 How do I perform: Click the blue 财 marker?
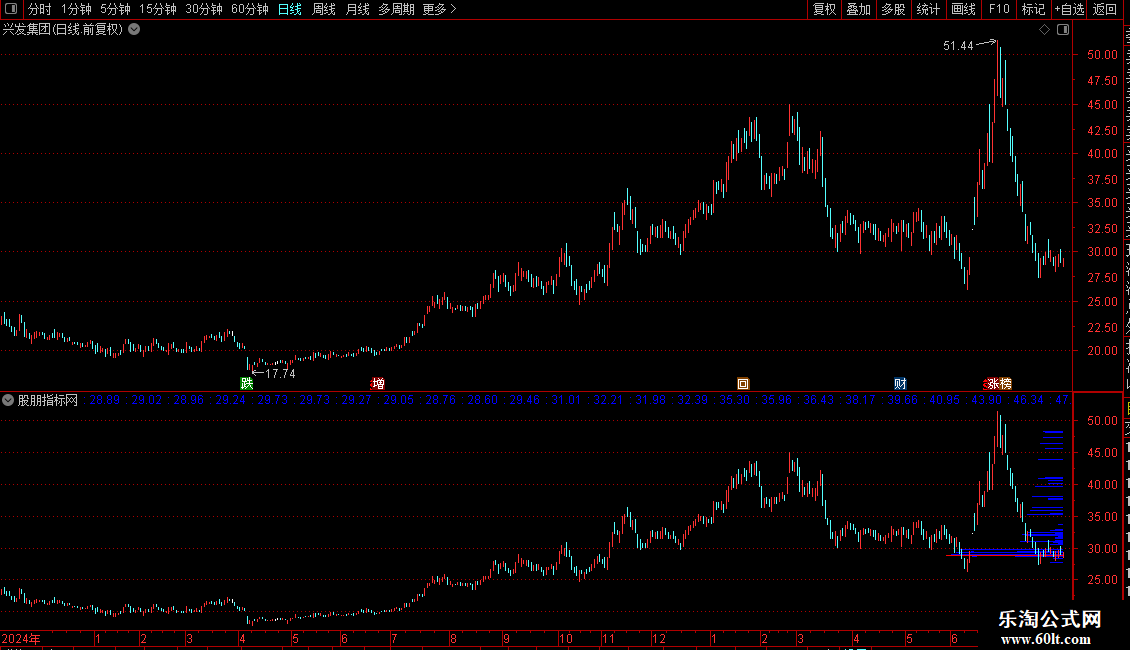tap(900, 383)
